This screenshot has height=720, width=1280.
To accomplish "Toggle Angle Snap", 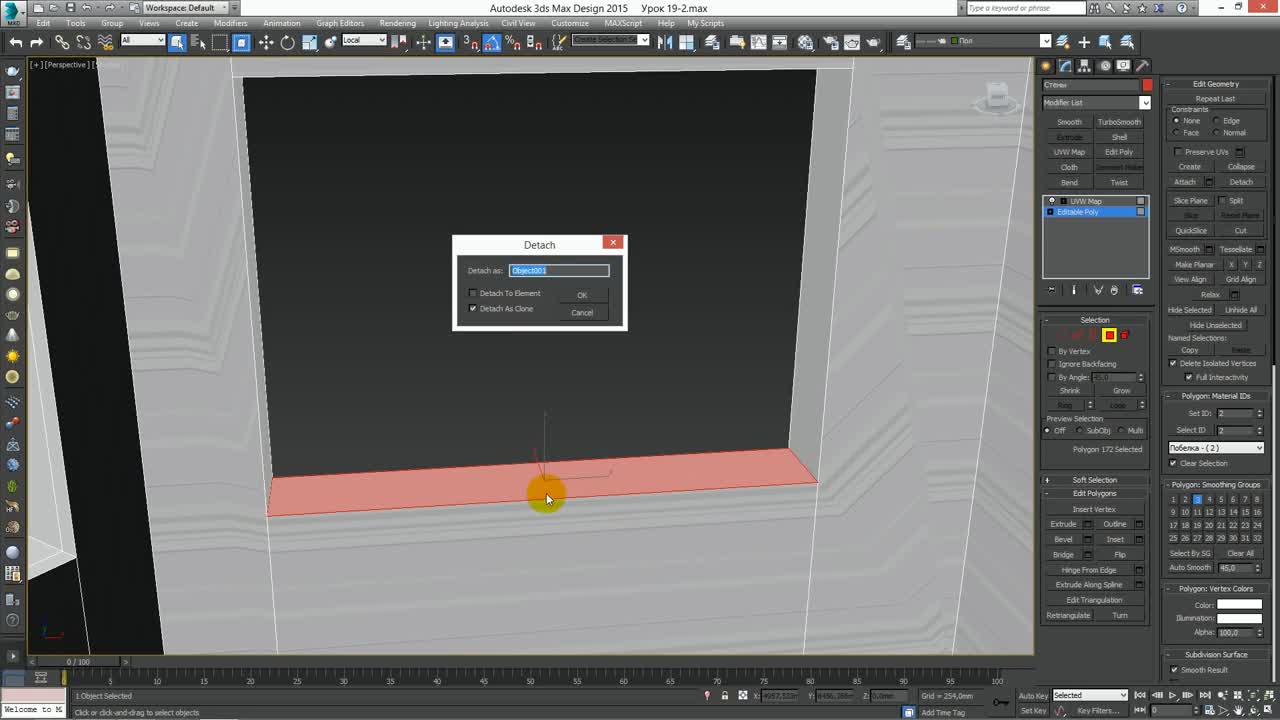I will [x=492, y=42].
